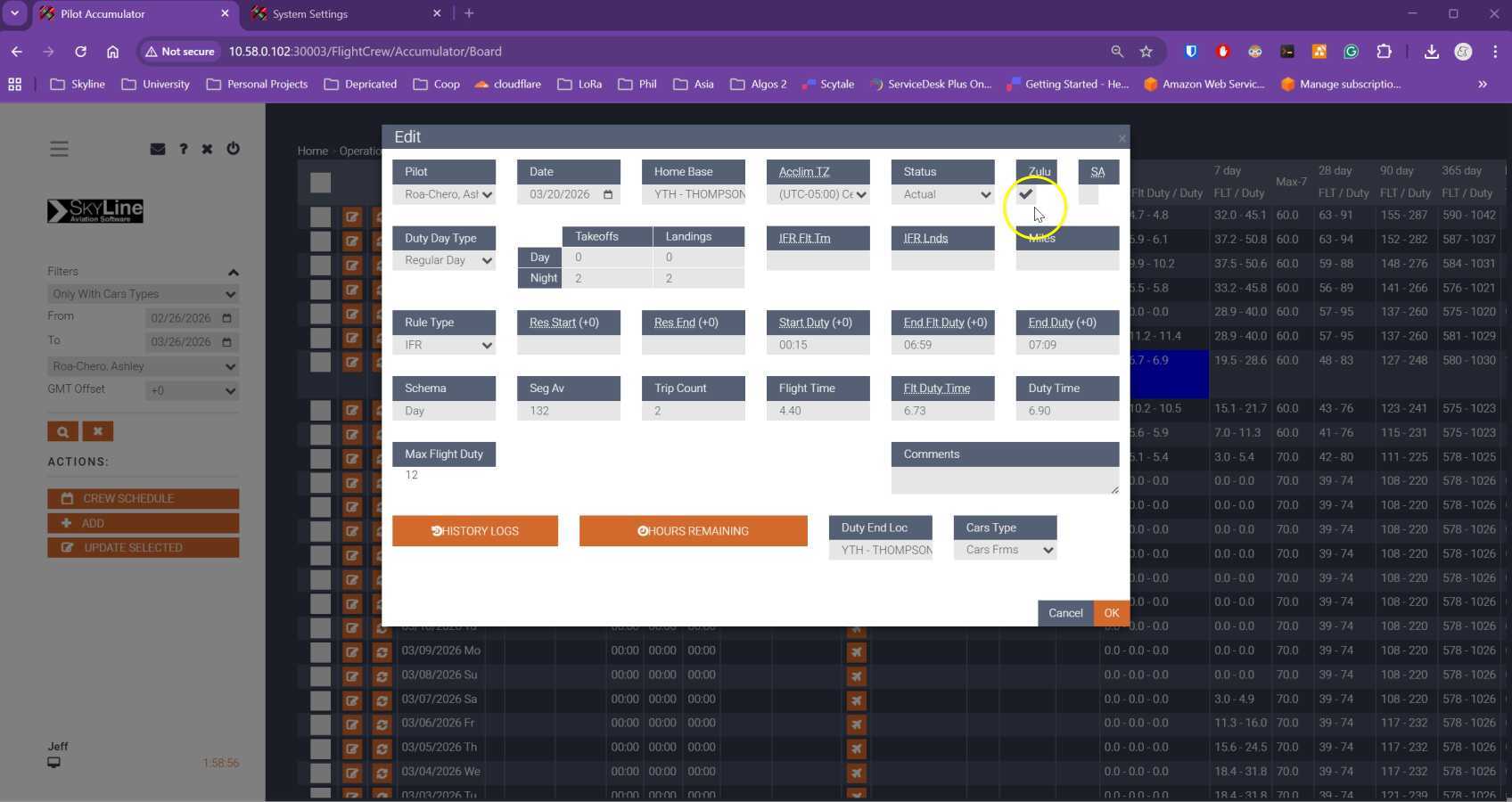
Task: Open the messages envelope icon
Action: click(158, 149)
